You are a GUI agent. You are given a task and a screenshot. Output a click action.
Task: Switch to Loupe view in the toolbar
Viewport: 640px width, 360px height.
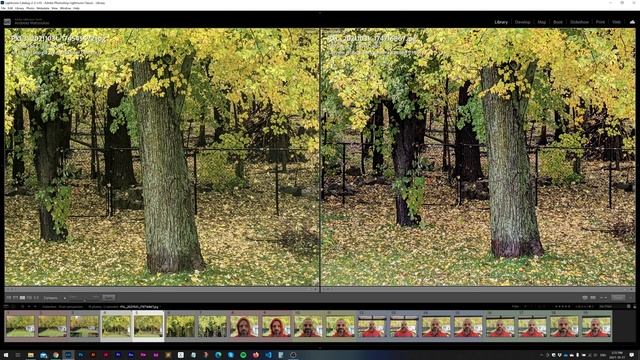tap(15, 298)
